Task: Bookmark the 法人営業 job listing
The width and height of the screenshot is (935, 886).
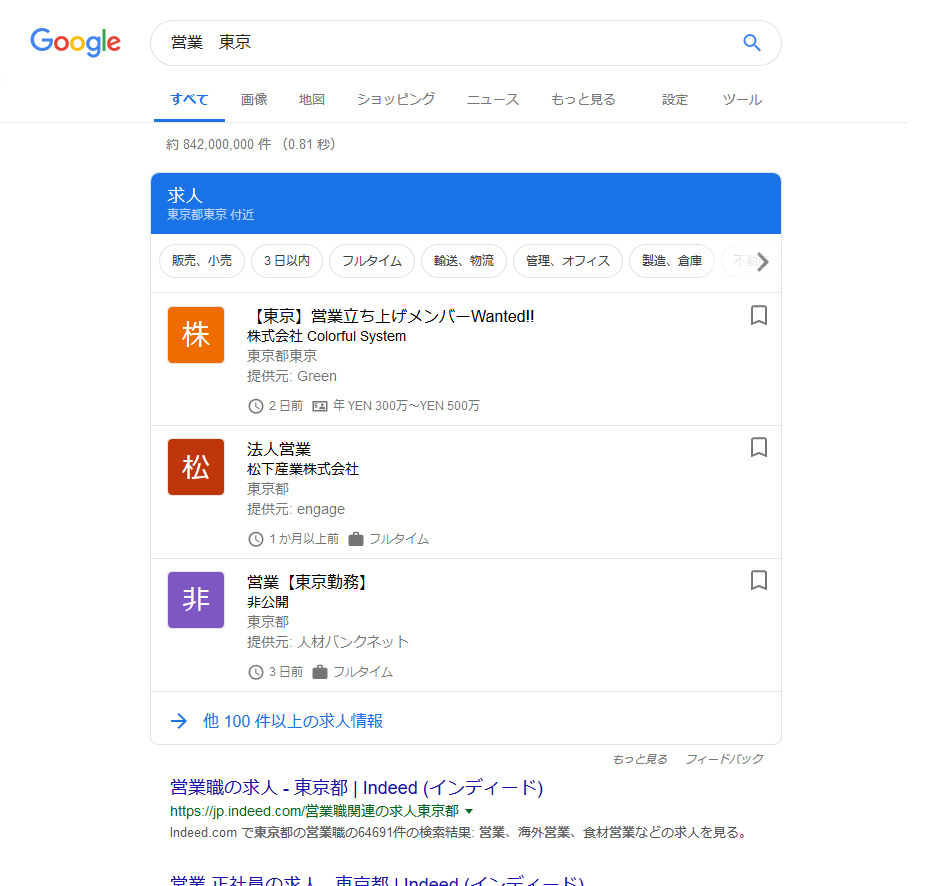Action: coord(758,447)
